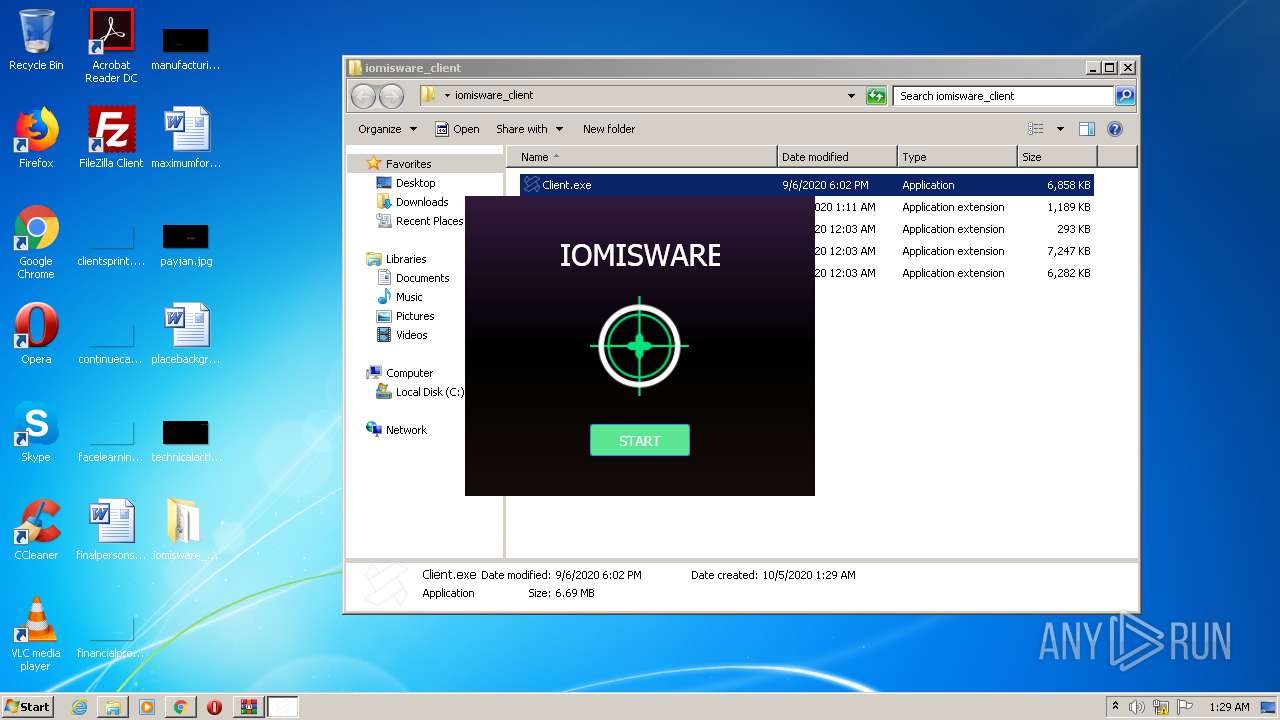Click the Explorer Forward navigation button
The height and width of the screenshot is (720, 1280).
tap(391, 96)
